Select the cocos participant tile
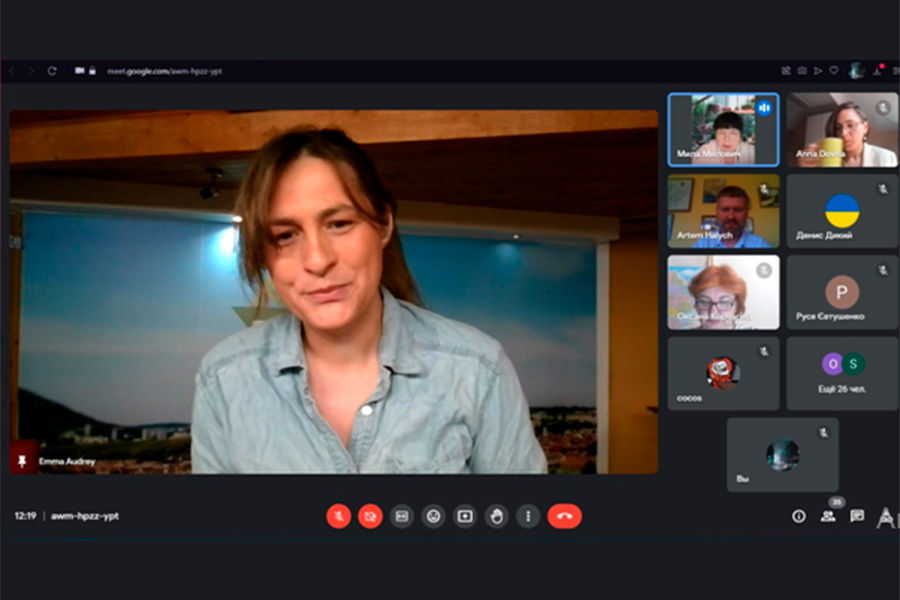Image resolution: width=900 pixels, height=600 pixels. 723,373
